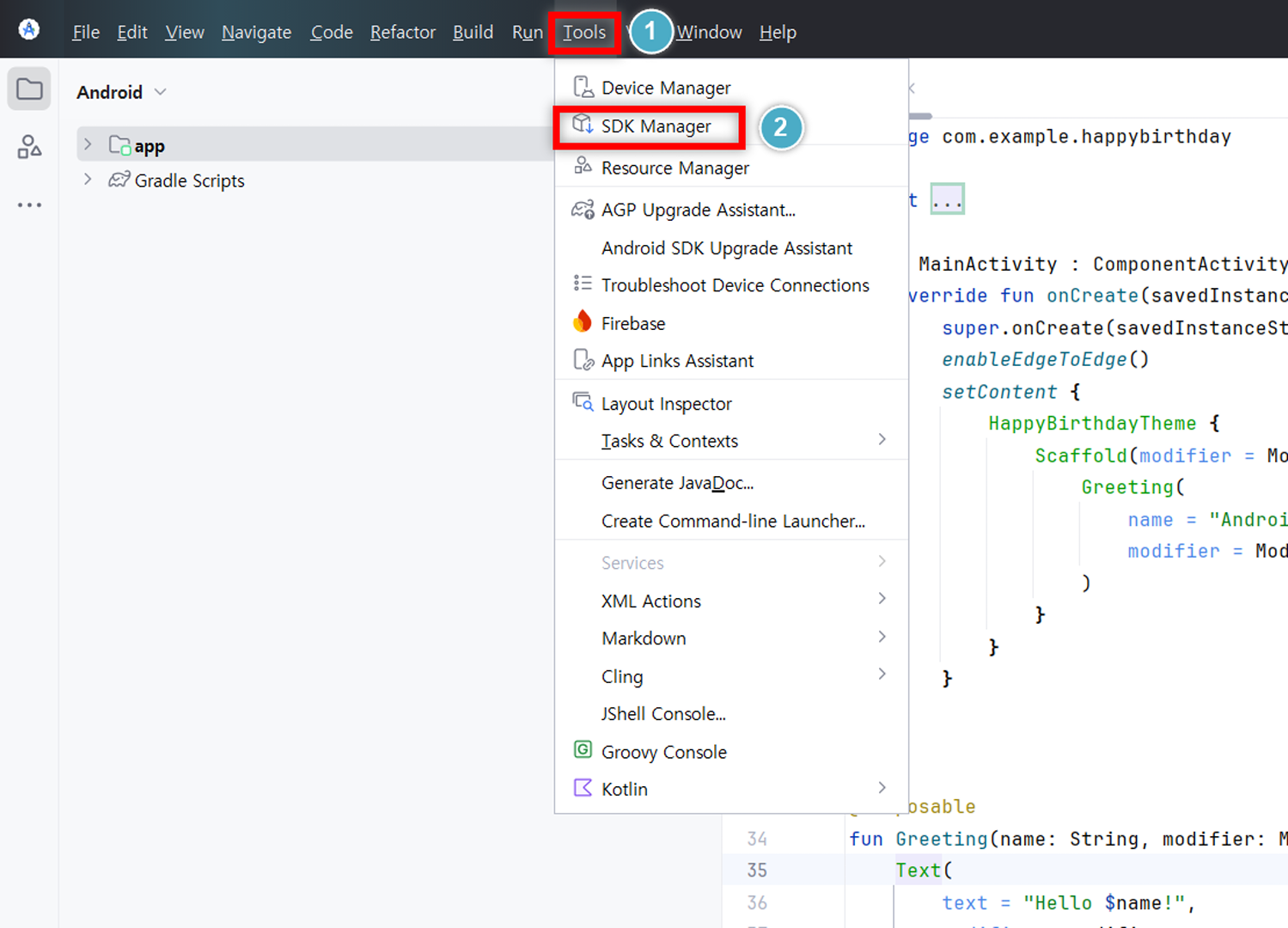The width and height of the screenshot is (1288, 928).
Task: Open the Groovy Console icon
Action: (x=583, y=750)
